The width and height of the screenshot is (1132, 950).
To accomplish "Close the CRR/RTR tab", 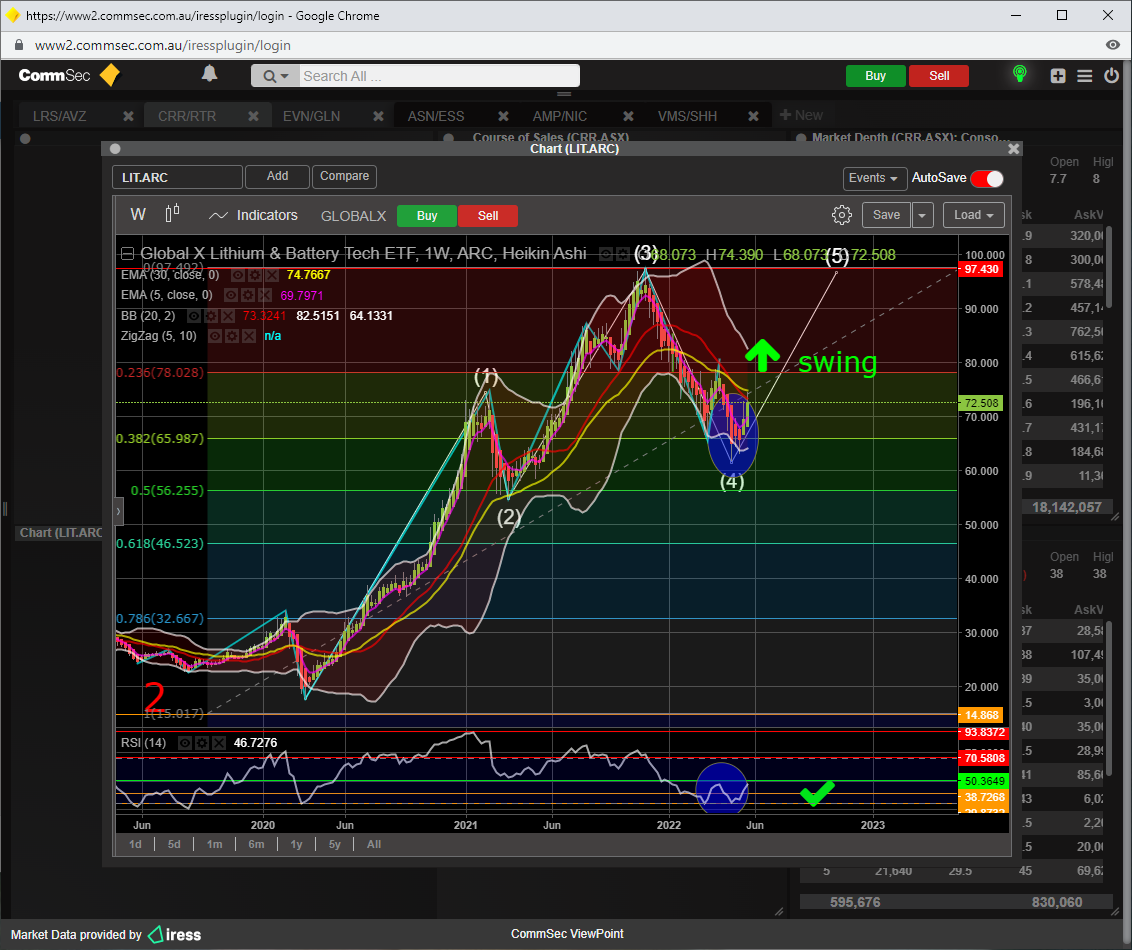I will (x=253, y=116).
